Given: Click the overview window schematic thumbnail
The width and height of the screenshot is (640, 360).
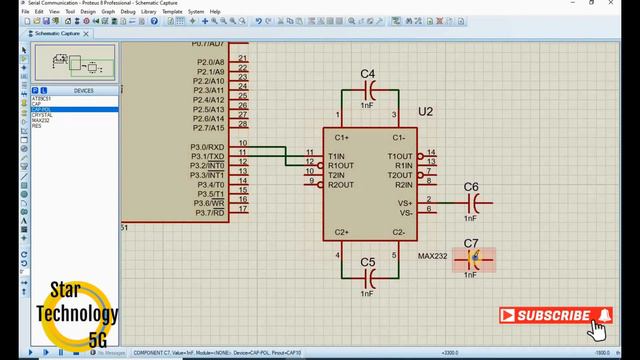Looking at the screenshot, I should pos(75,63).
